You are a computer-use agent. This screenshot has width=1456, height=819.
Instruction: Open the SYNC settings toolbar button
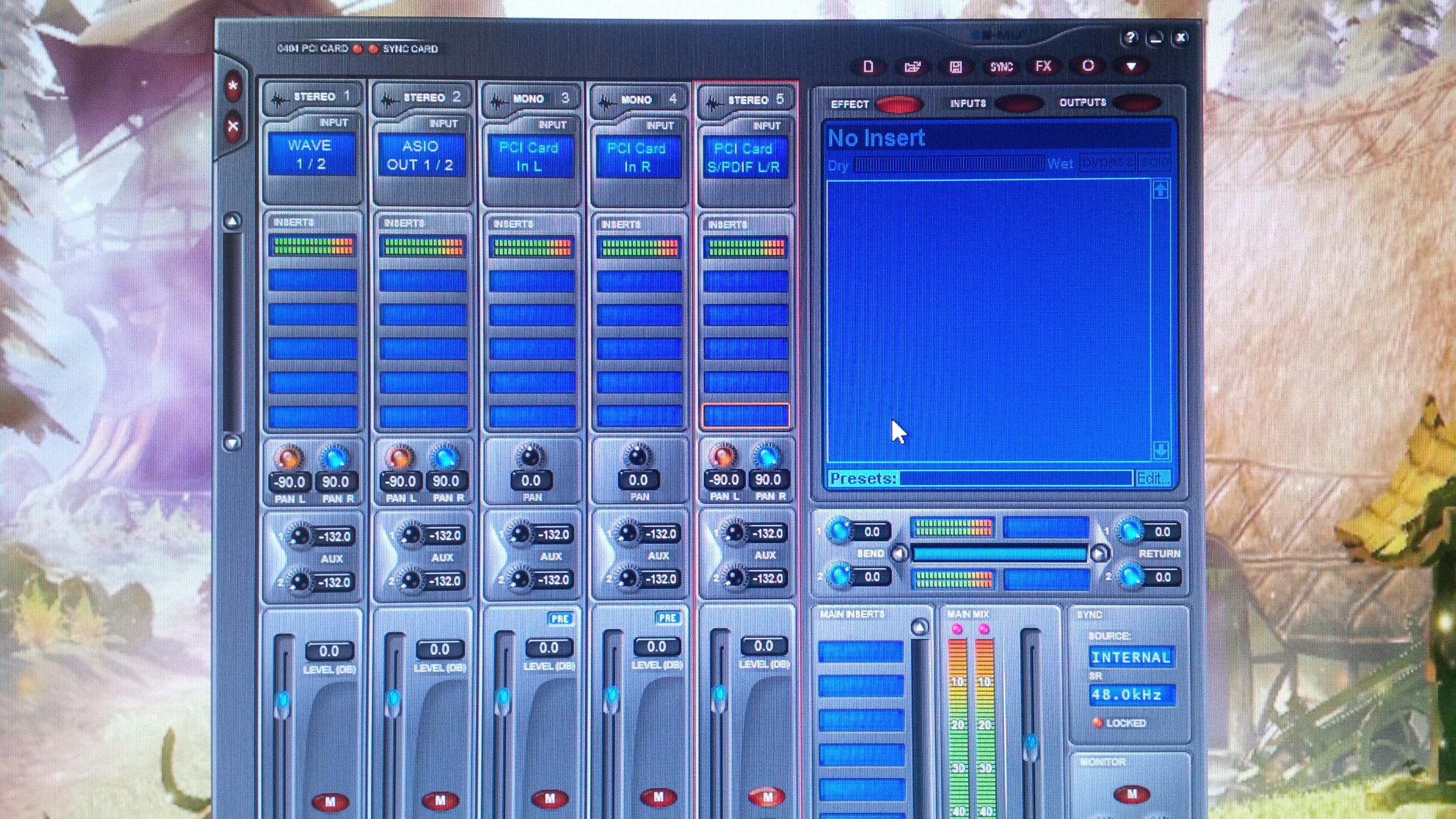pyautogui.click(x=1001, y=67)
